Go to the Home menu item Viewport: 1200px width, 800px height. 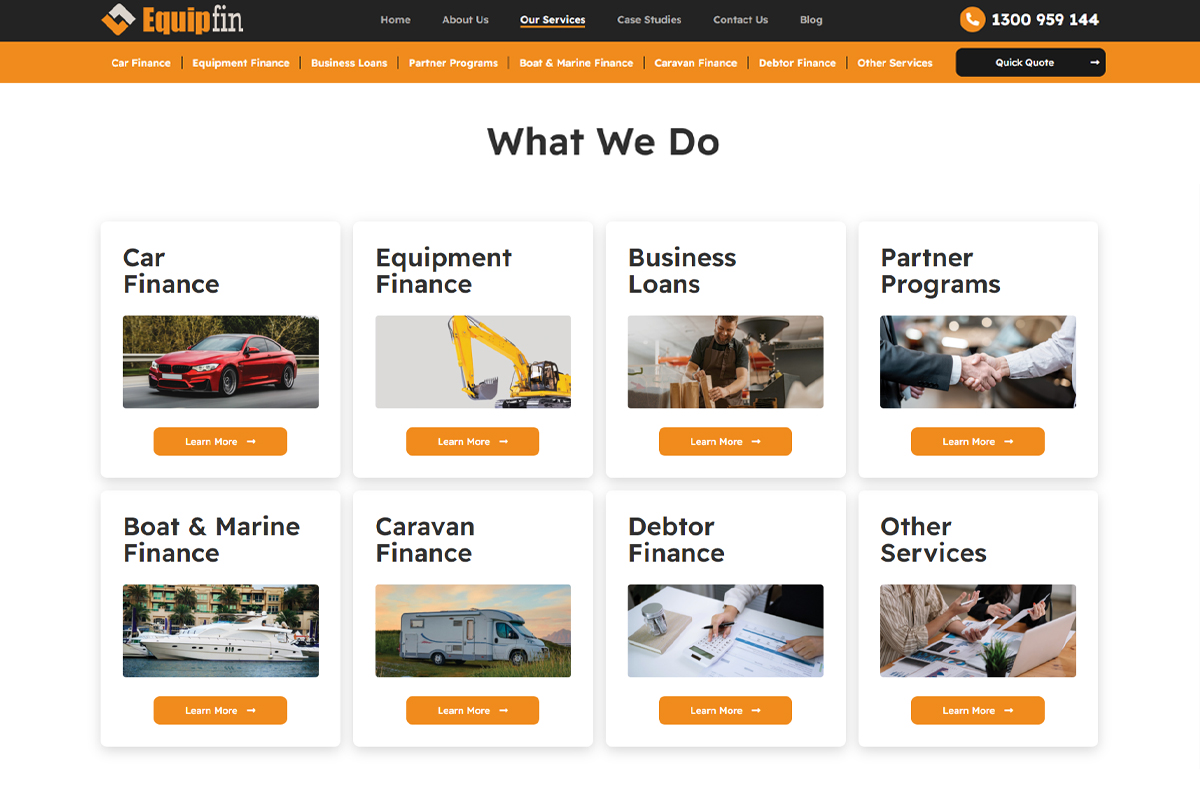point(395,20)
